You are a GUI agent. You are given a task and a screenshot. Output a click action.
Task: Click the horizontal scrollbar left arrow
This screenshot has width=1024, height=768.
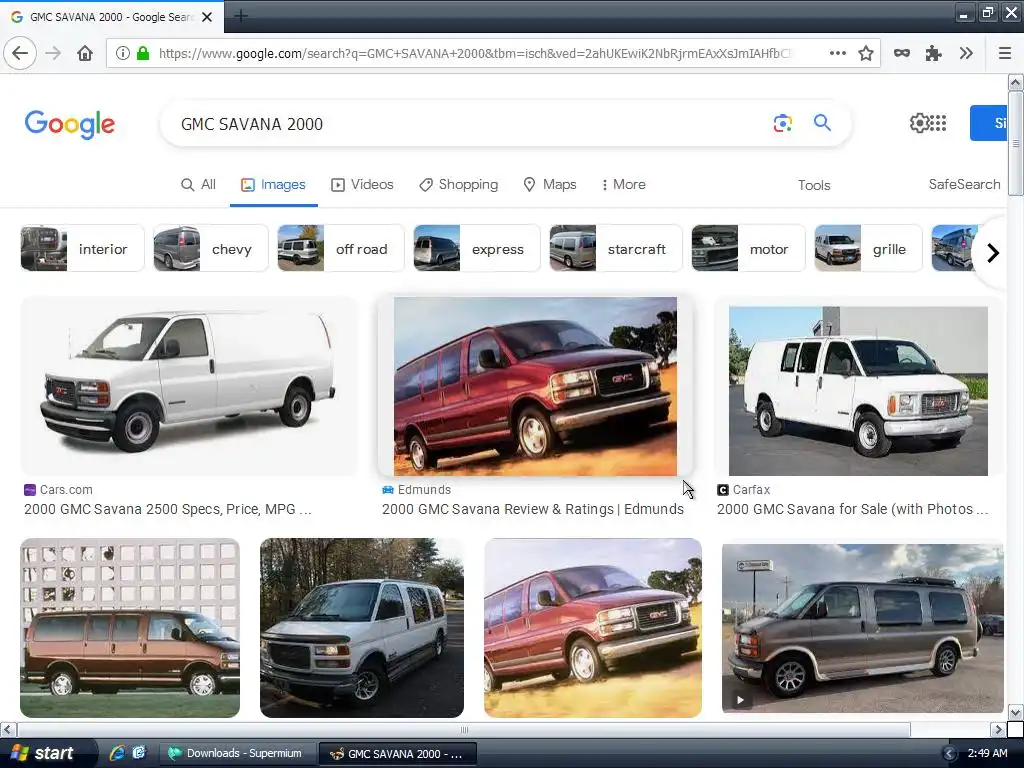8,729
